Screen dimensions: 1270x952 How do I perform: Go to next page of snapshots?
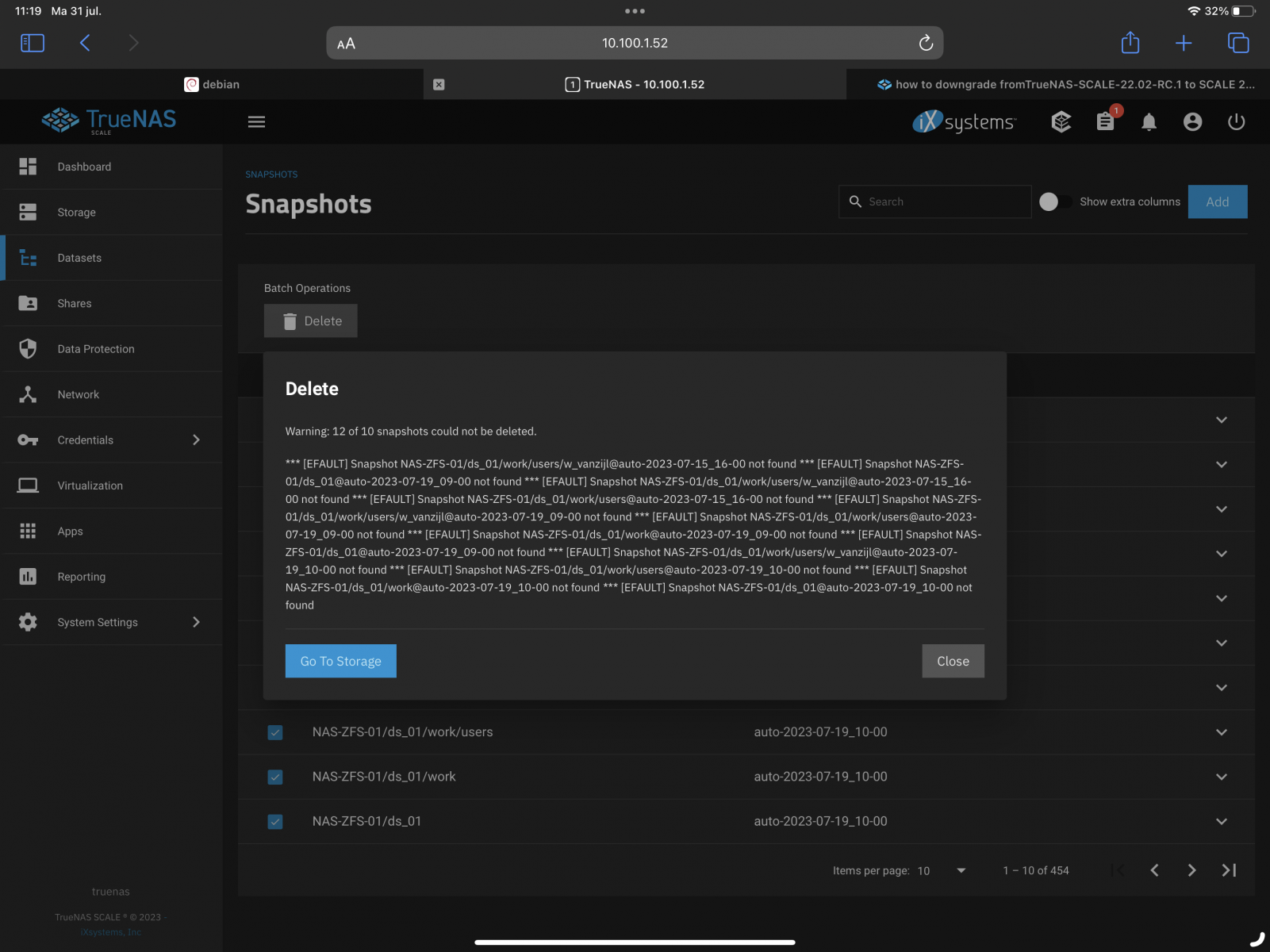pyautogui.click(x=1191, y=871)
